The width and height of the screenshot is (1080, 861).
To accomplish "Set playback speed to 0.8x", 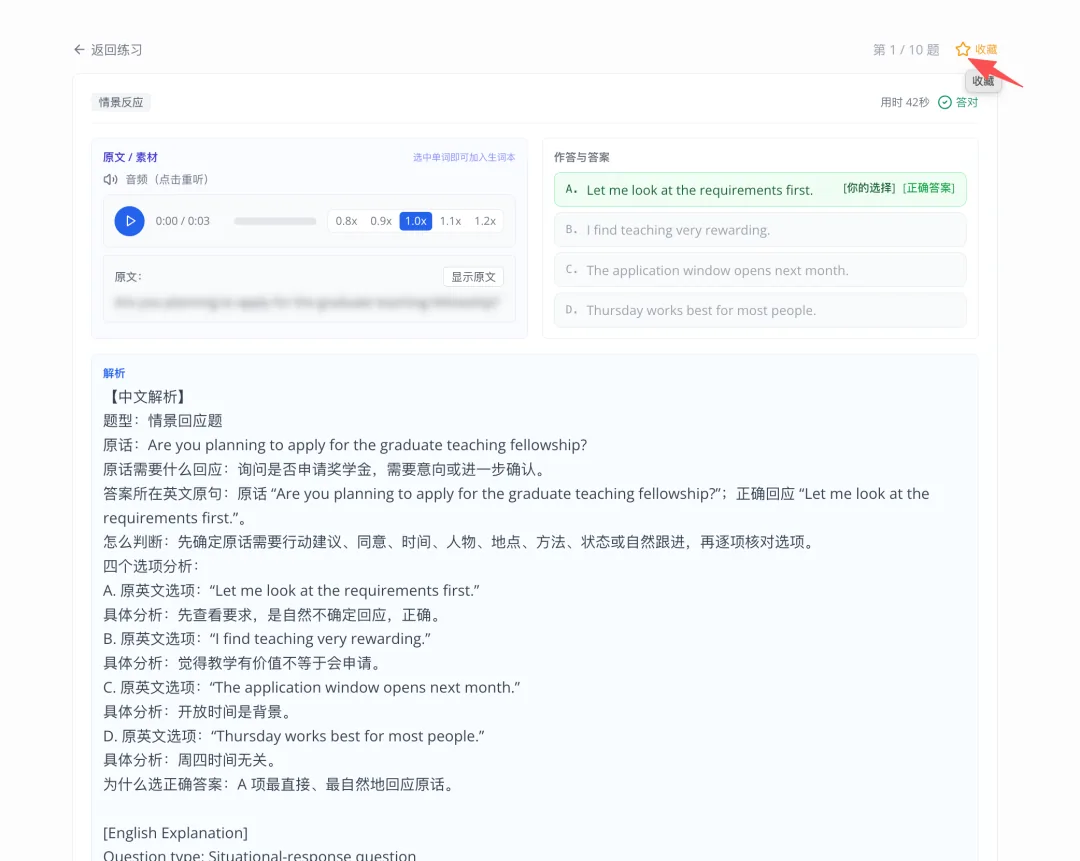I will point(346,221).
